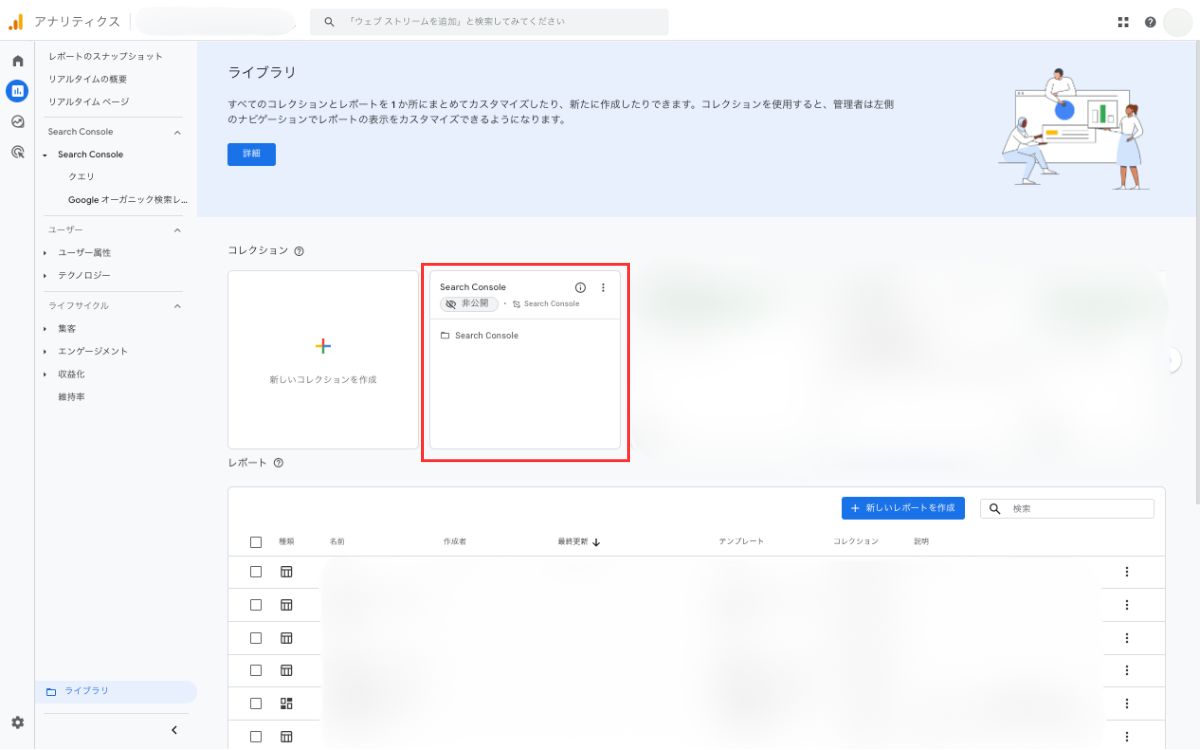1200x750 pixels.
Task: Check the first report row checkbox
Action: click(x=256, y=572)
